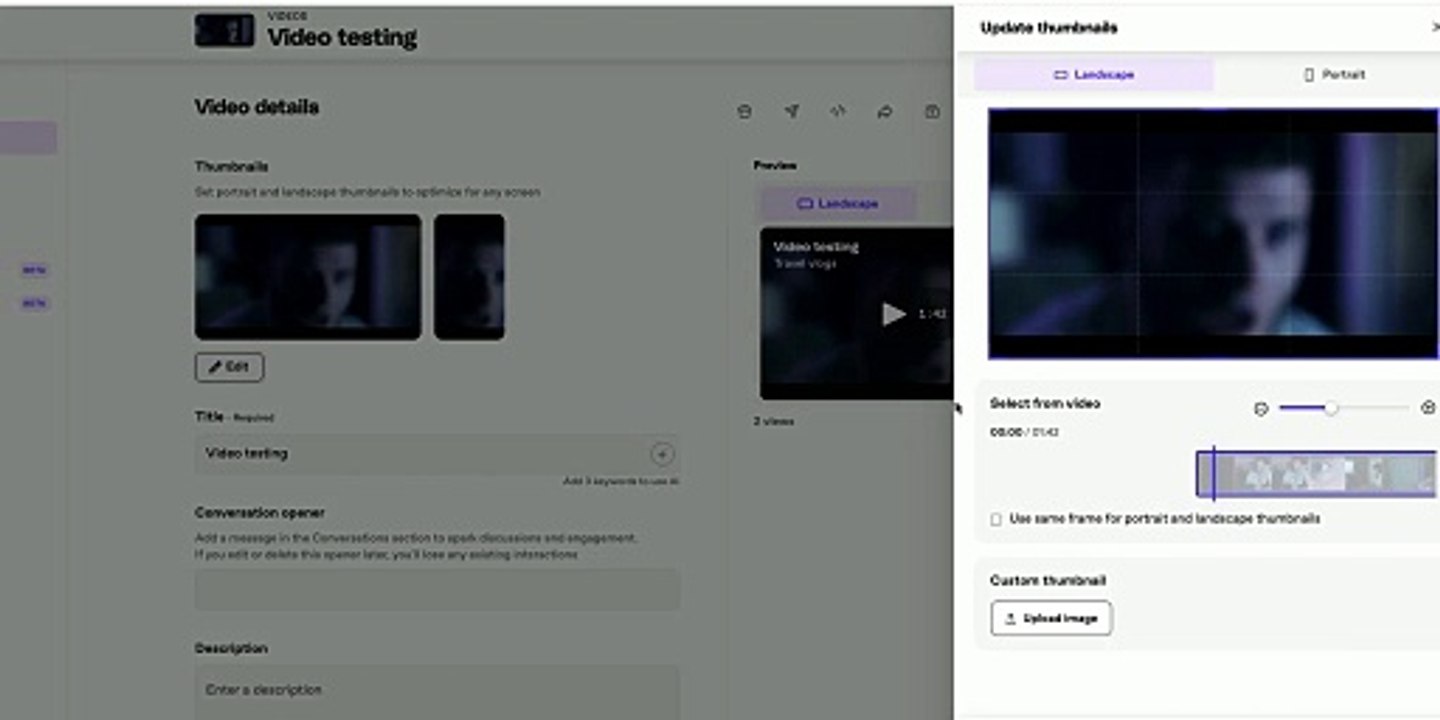Click the 'Custom thumbnail' heading
The height and width of the screenshot is (720, 1440).
coord(1047,580)
